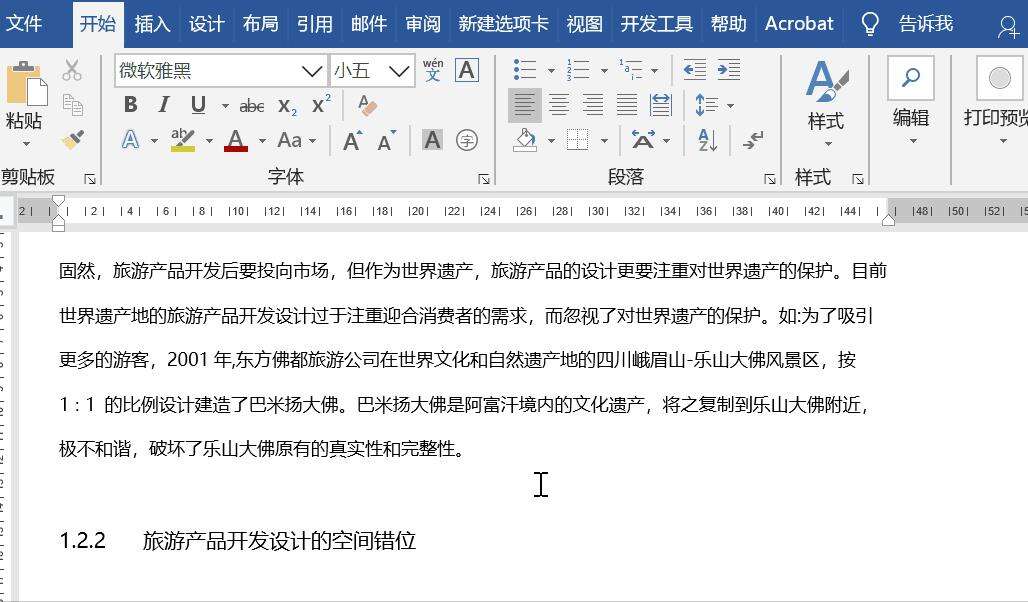Click the Cut scissors icon
Image resolution: width=1028 pixels, height=602 pixels.
click(72, 70)
